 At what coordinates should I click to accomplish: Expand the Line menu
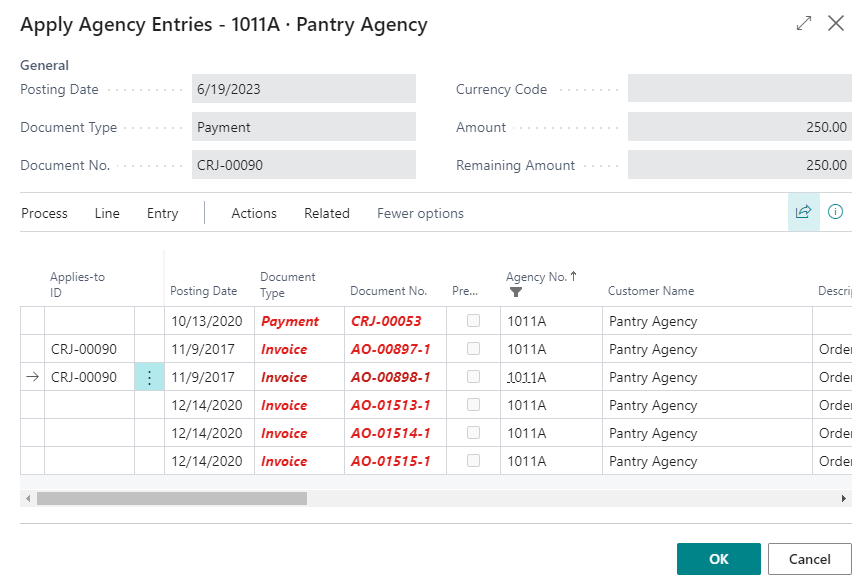[x=107, y=213]
